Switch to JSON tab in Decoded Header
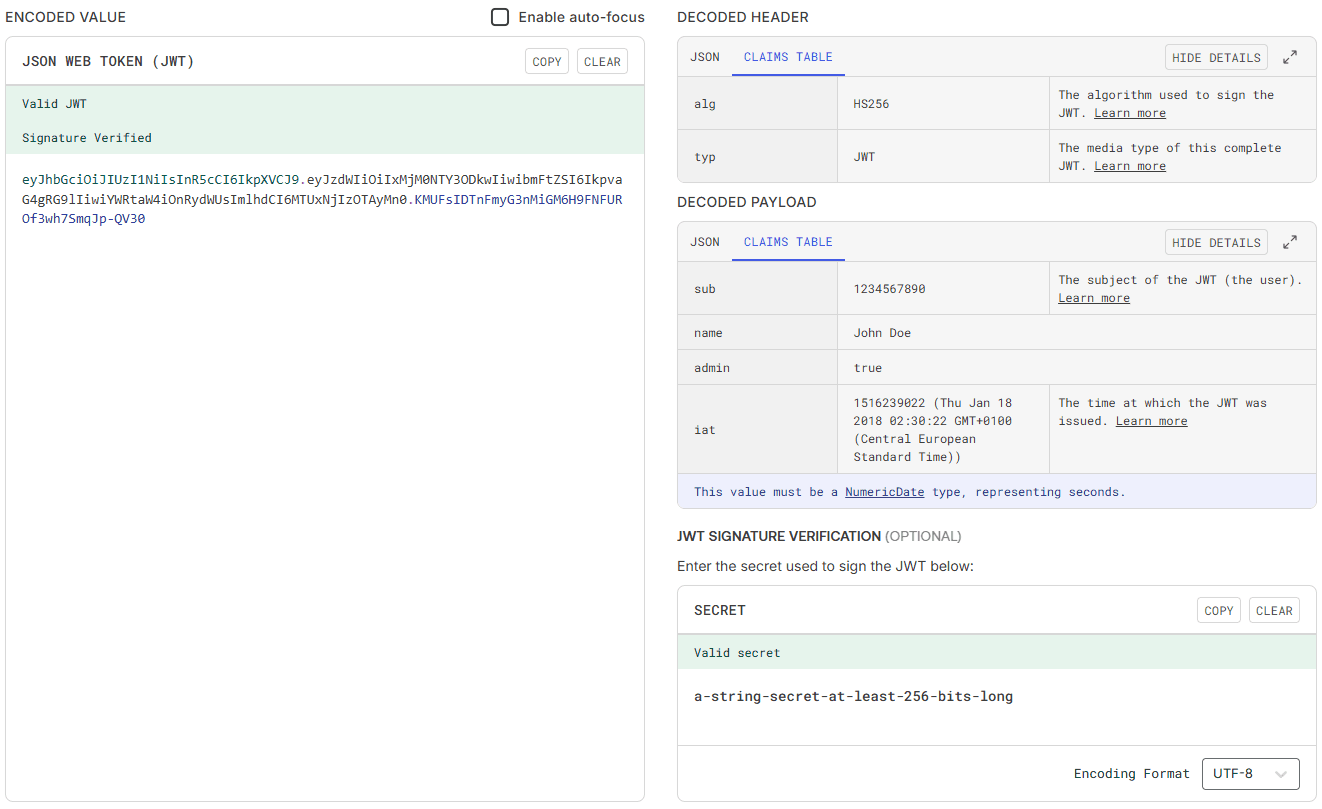The width and height of the screenshot is (1322, 809). pos(704,57)
